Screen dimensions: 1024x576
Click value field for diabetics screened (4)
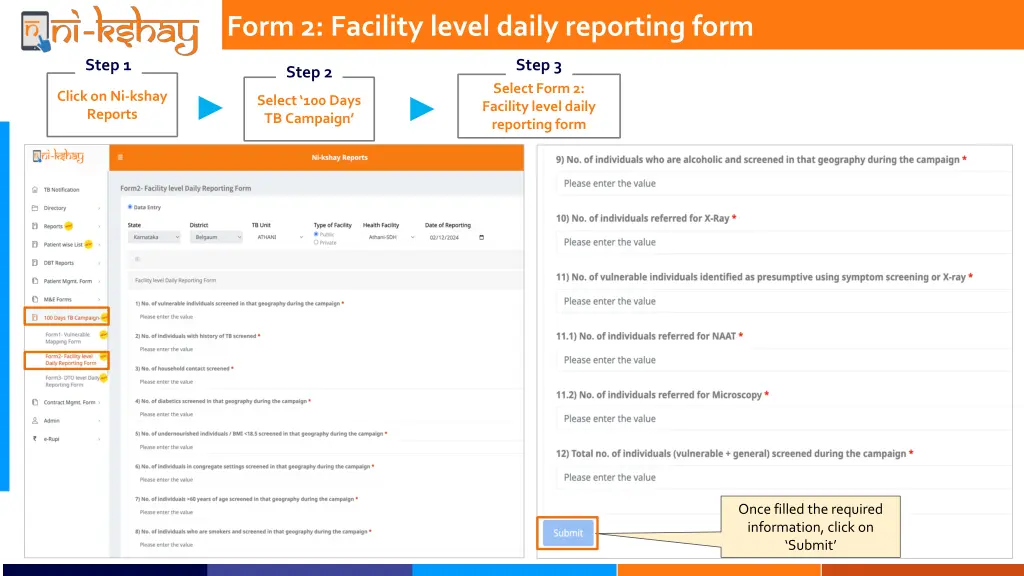328,415
